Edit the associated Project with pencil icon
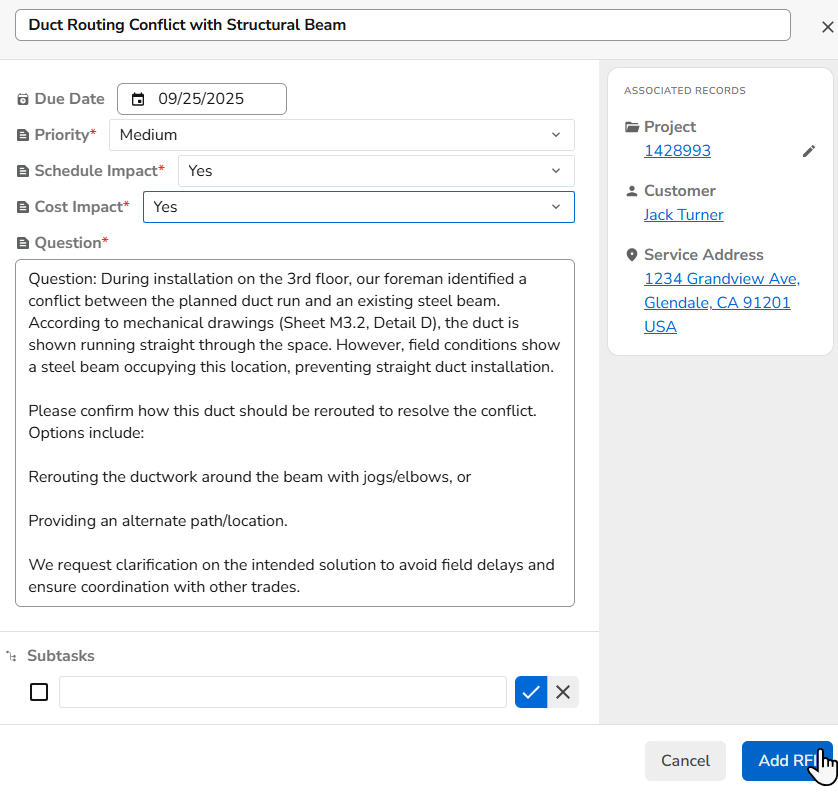The width and height of the screenshot is (838, 793). click(x=809, y=152)
